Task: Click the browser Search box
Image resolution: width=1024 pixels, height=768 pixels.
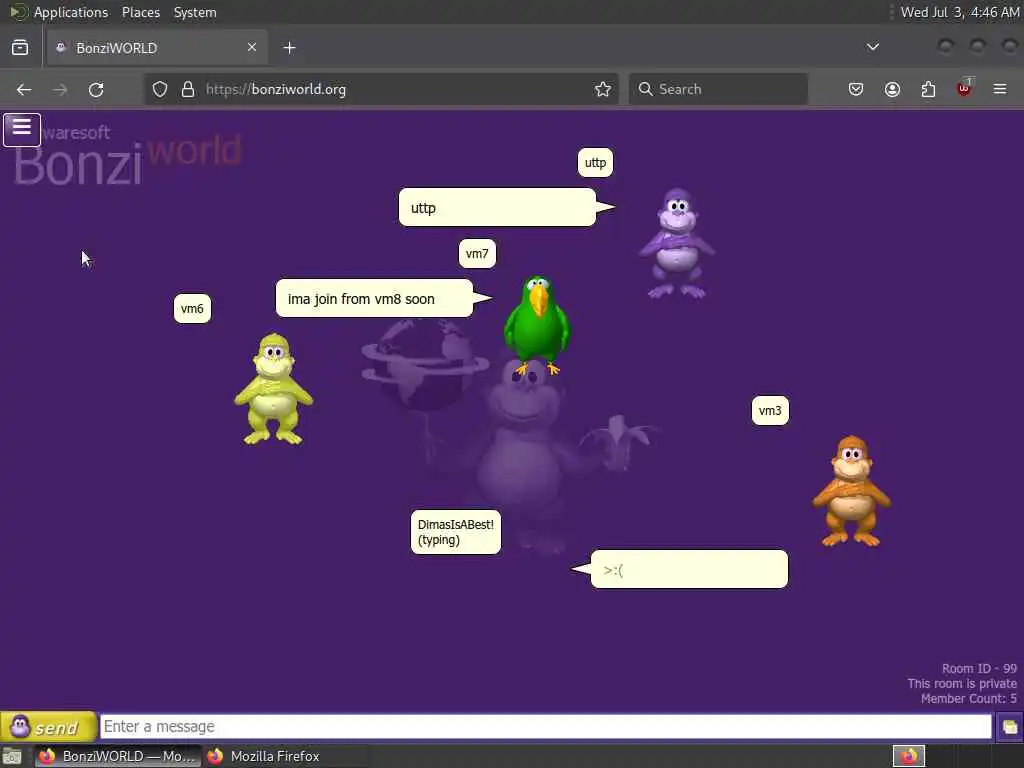Action: click(718, 89)
